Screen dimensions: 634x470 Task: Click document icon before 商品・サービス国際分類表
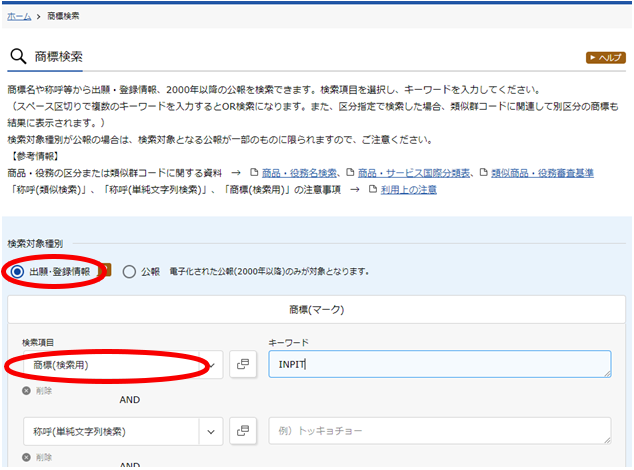[x=350, y=173]
